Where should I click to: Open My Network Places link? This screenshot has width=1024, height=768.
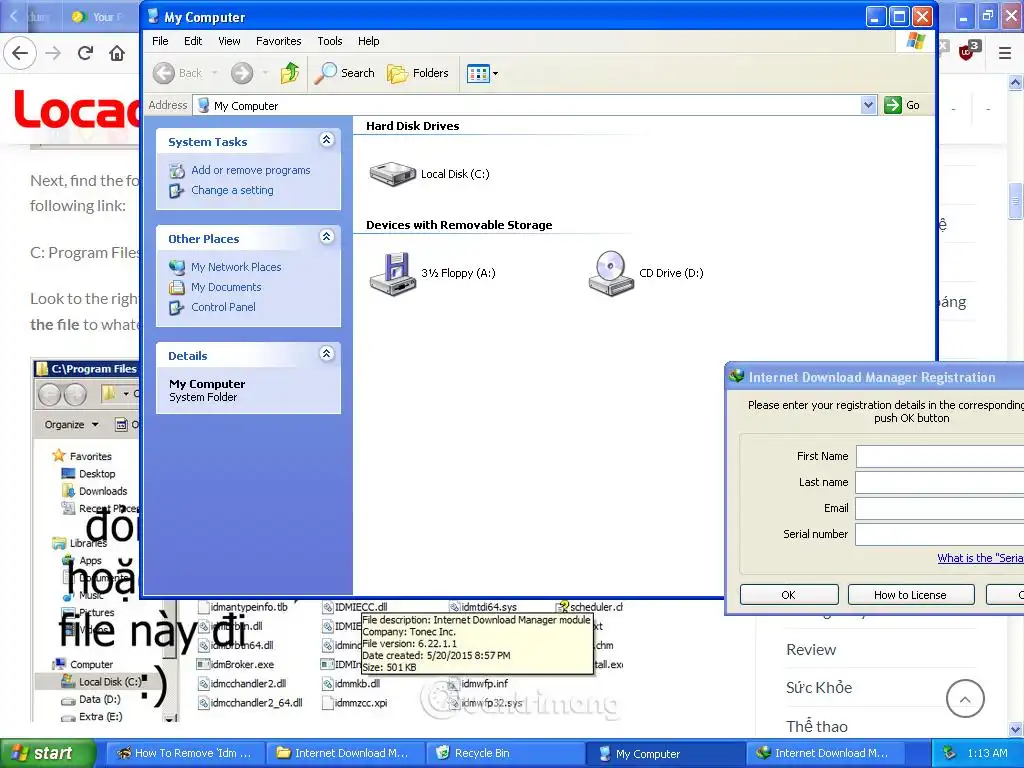pyautogui.click(x=236, y=267)
